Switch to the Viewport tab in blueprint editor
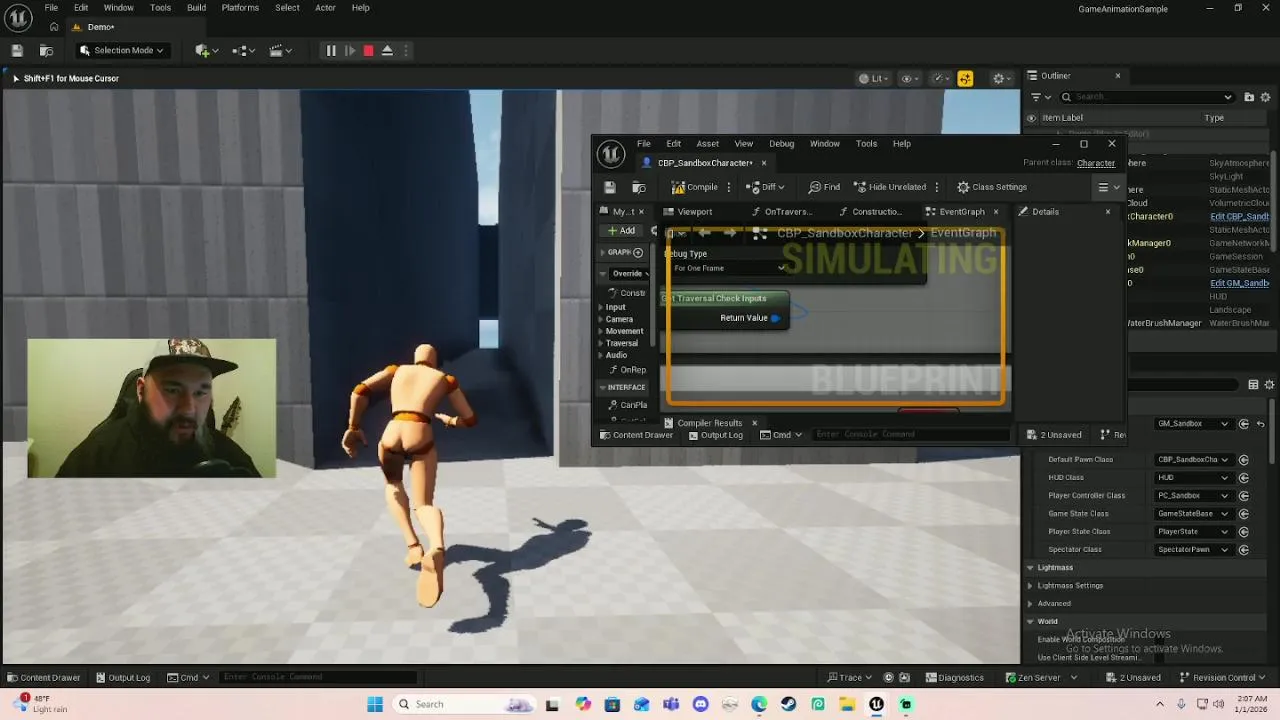This screenshot has height=720, width=1280. click(x=687, y=211)
